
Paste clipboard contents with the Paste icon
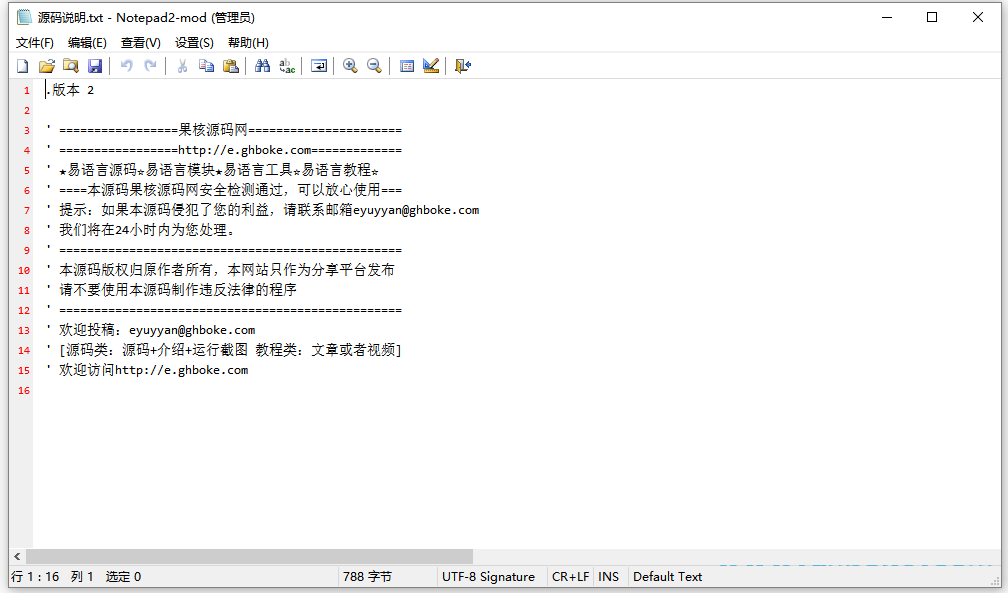pyautogui.click(x=231, y=65)
